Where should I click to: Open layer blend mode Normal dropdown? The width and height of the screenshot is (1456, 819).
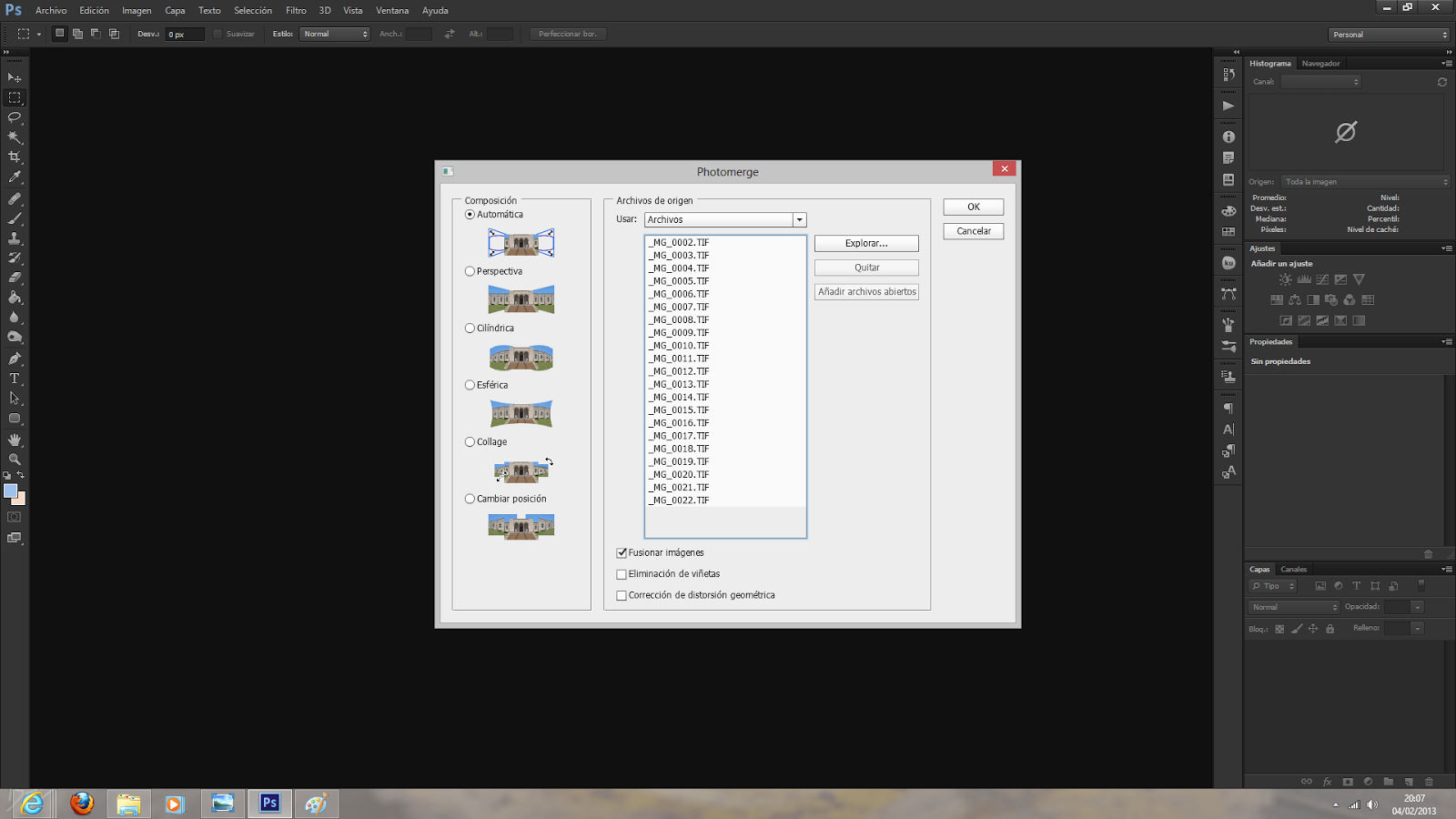tap(1293, 607)
